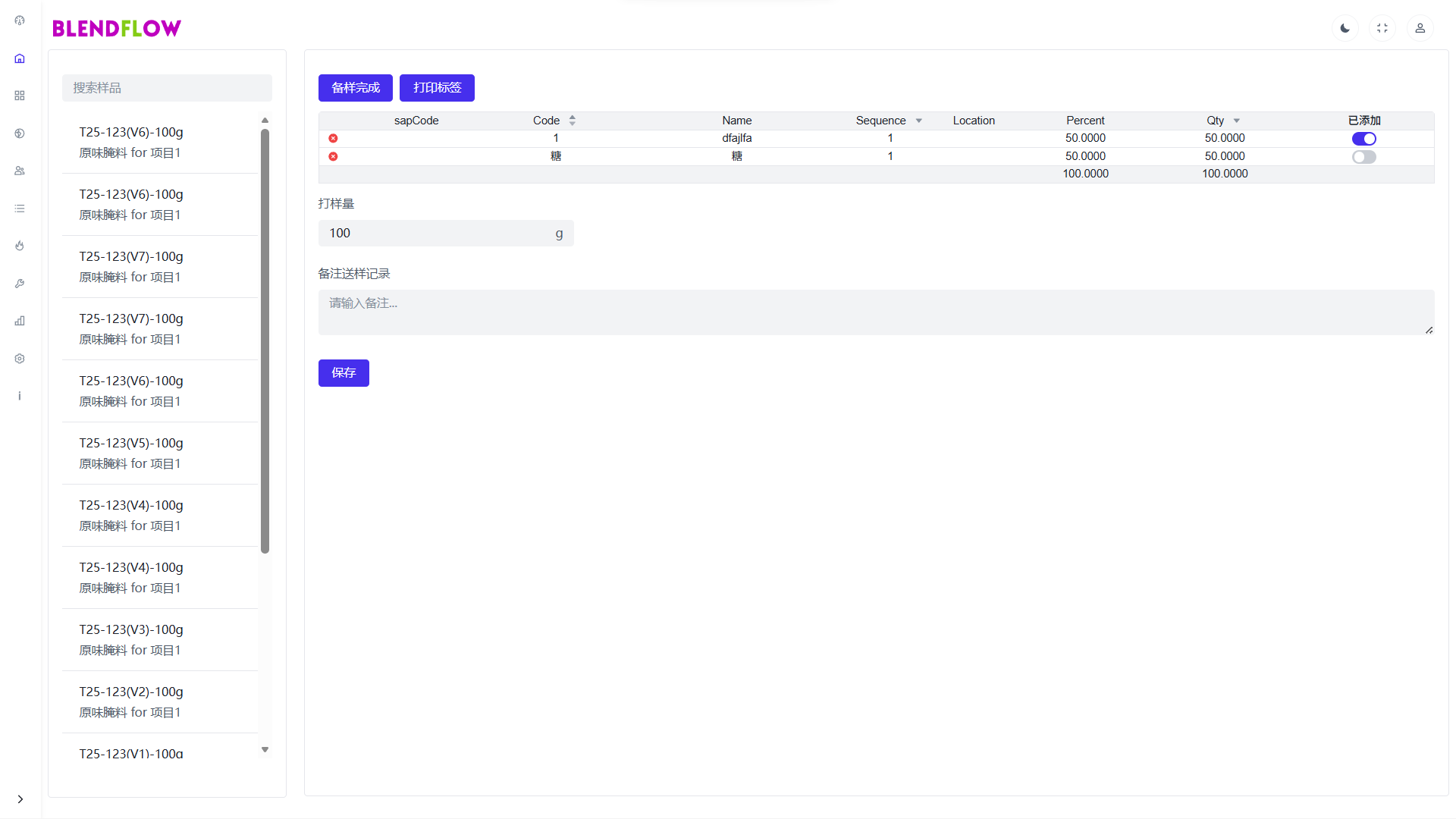
Task: Click the bar chart sidebar icon
Action: pyautogui.click(x=20, y=321)
